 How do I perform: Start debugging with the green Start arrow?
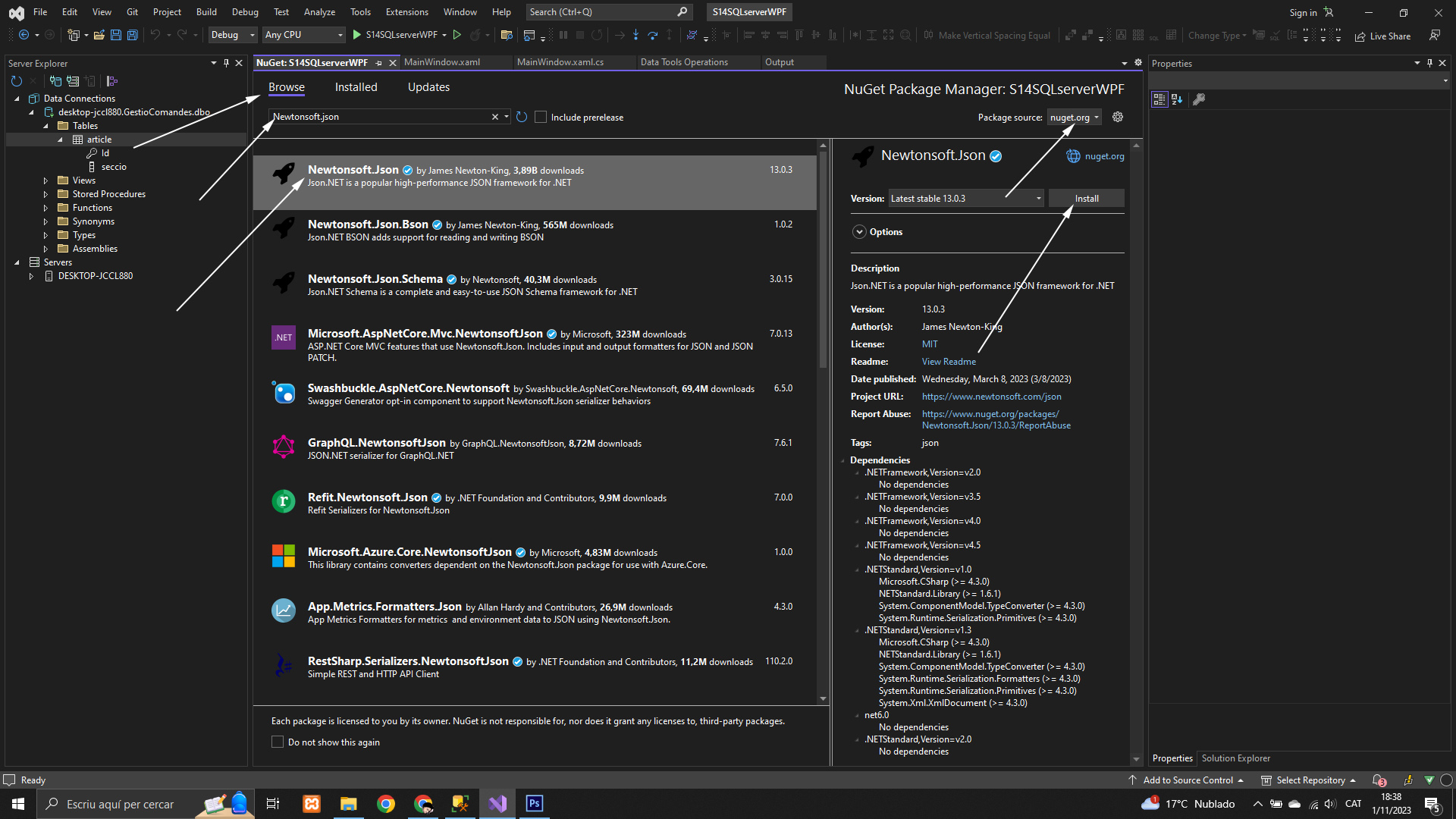(x=357, y=35)
